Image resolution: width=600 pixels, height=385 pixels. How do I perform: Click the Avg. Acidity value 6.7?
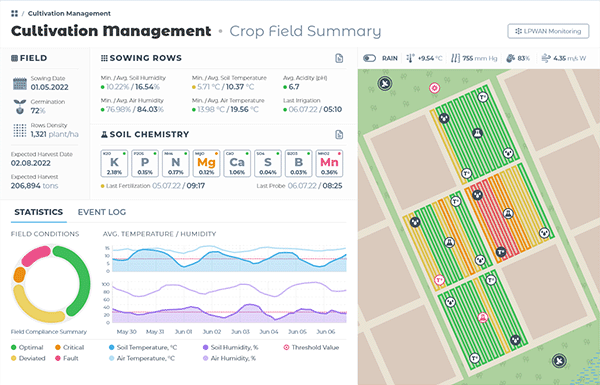click(294, 87)
